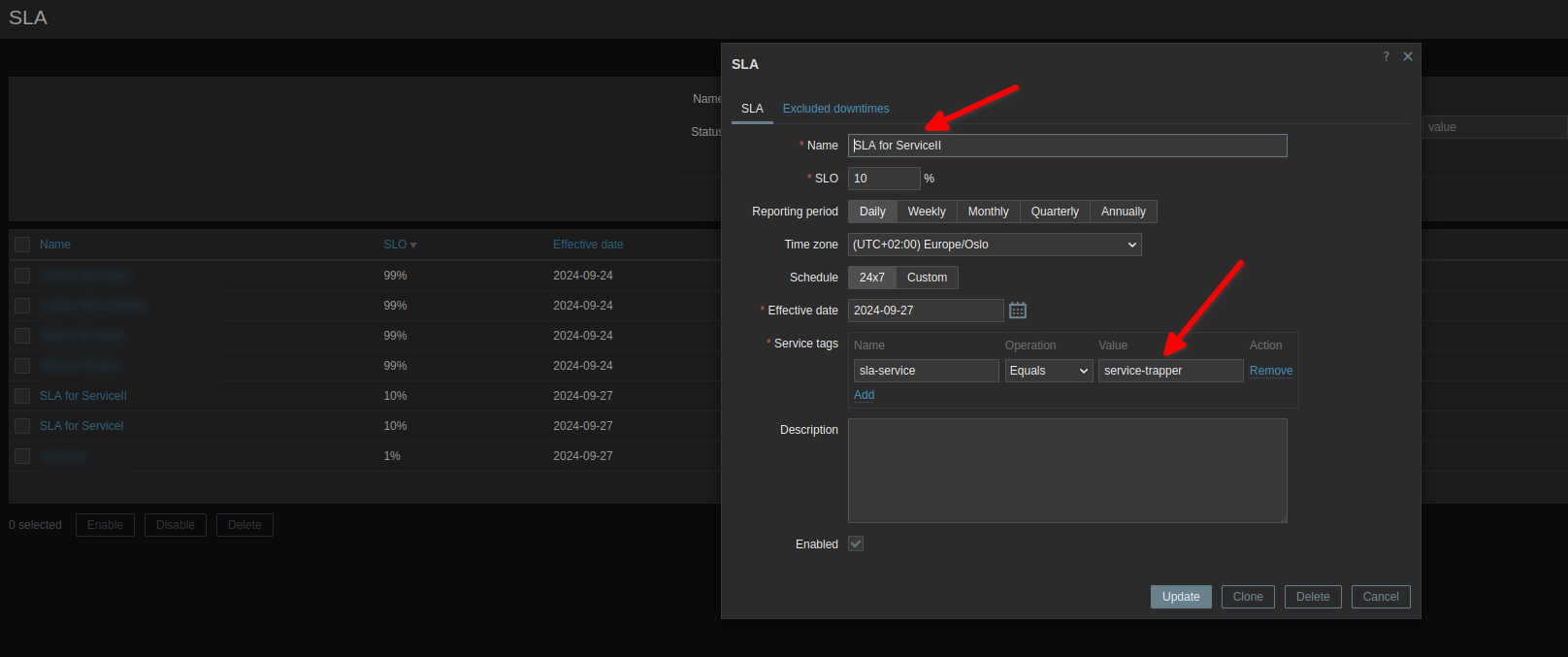This screenshot has height=657, width=1568.
Task: Focus the Description text area
Action: [1066, 471]
